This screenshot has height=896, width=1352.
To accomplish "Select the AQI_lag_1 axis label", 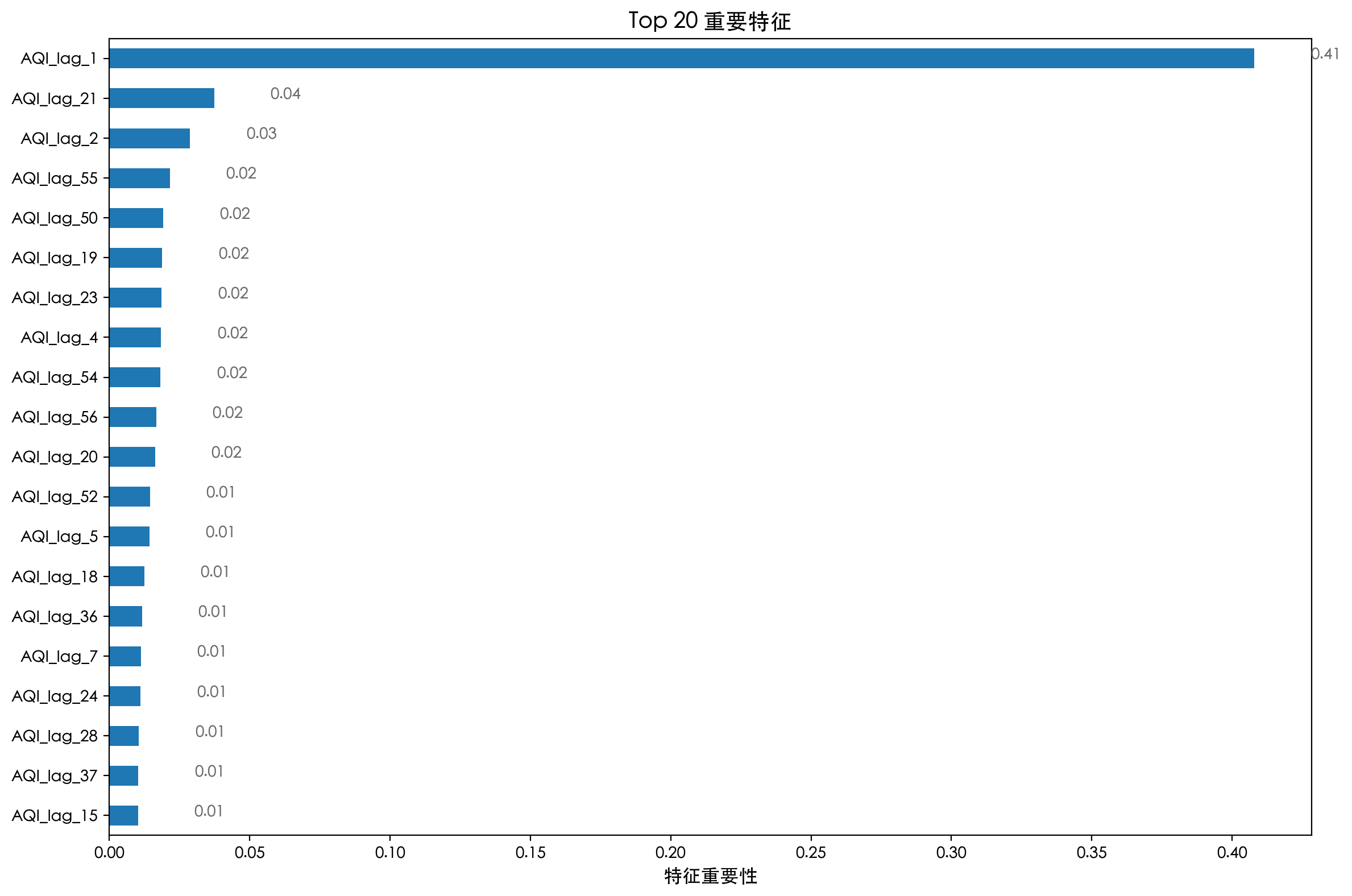I will 59,59.
